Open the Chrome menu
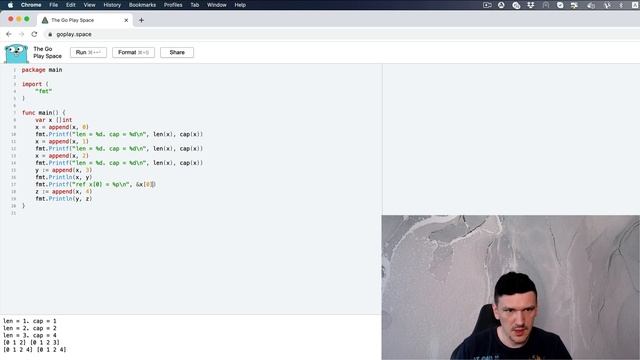 click(x=31, y=5)
